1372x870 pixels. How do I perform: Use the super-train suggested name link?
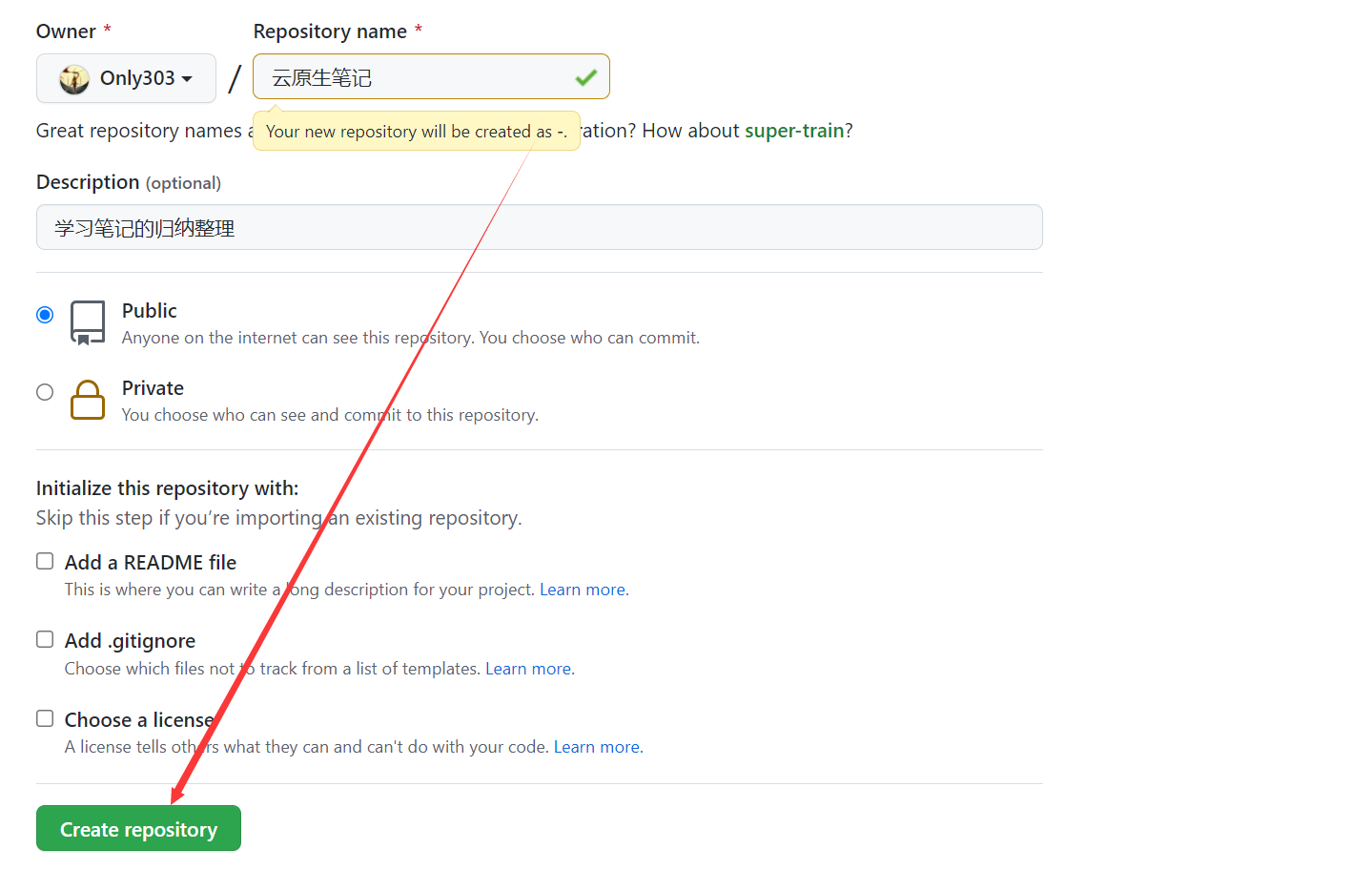click(x=794, y=131)
